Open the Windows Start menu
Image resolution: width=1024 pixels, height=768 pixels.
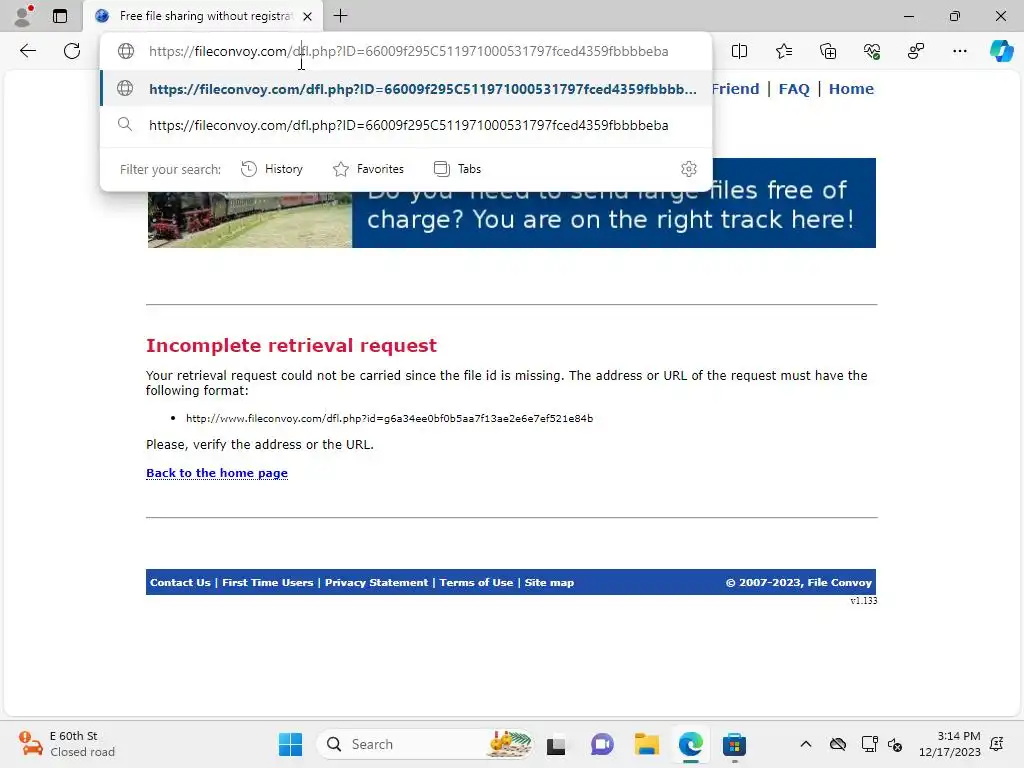tap(290, 744)
